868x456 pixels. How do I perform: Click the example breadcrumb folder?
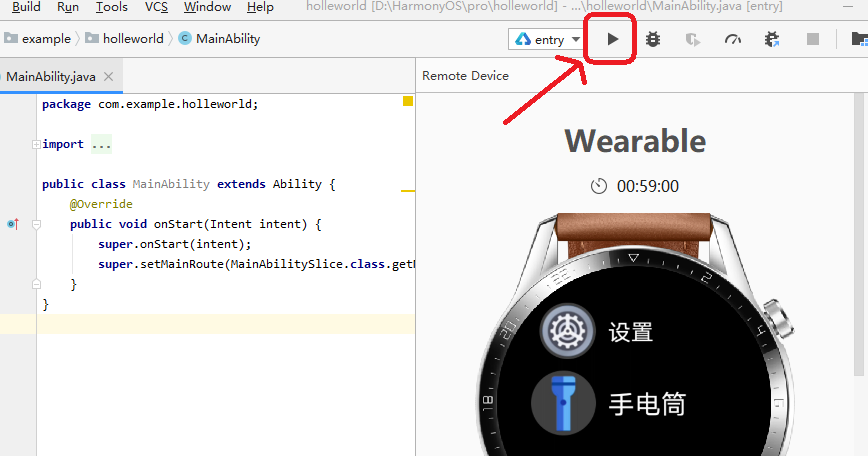pyautogui.click(x=38, y=39)
